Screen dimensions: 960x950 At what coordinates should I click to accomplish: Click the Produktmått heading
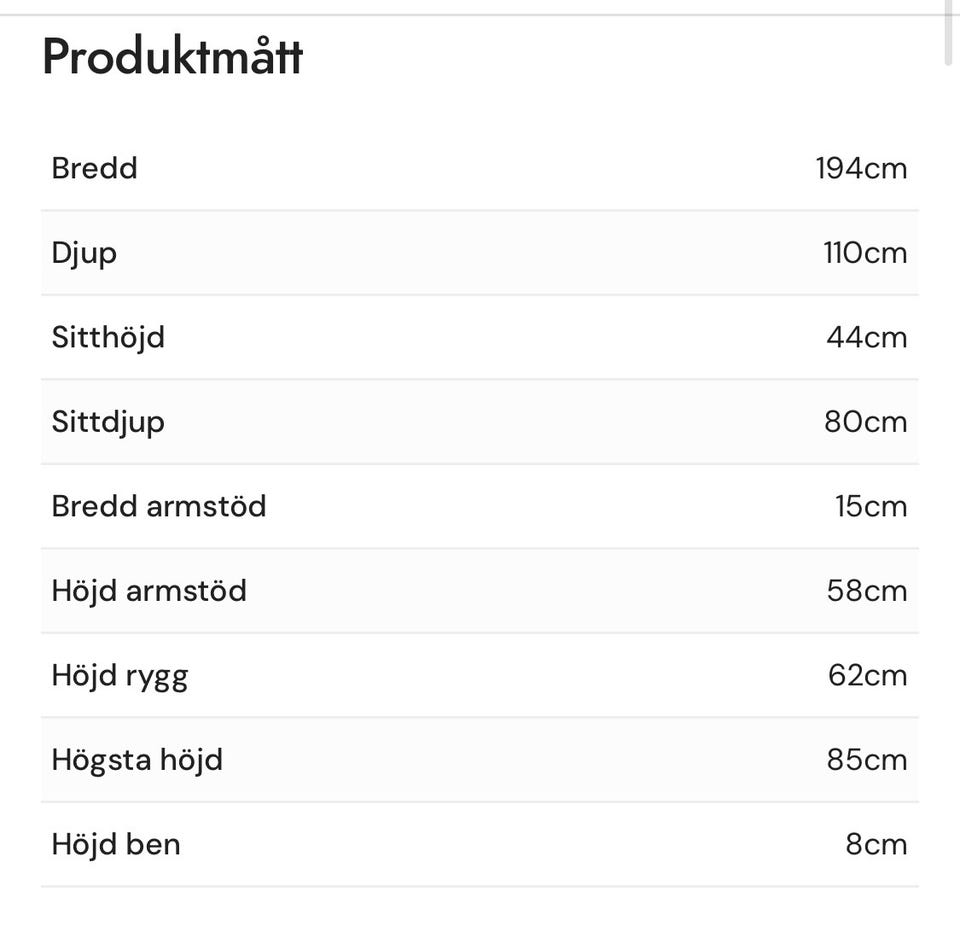(x=172, y=57)
